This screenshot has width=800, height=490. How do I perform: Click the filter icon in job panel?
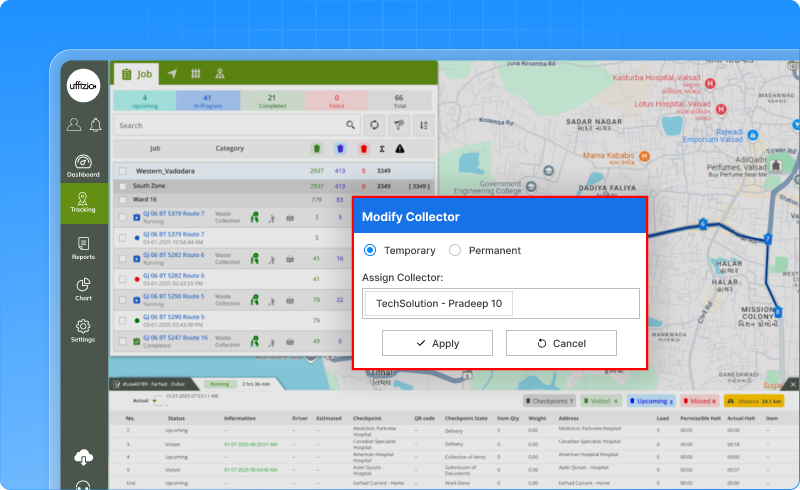click(x=398, y=125)
